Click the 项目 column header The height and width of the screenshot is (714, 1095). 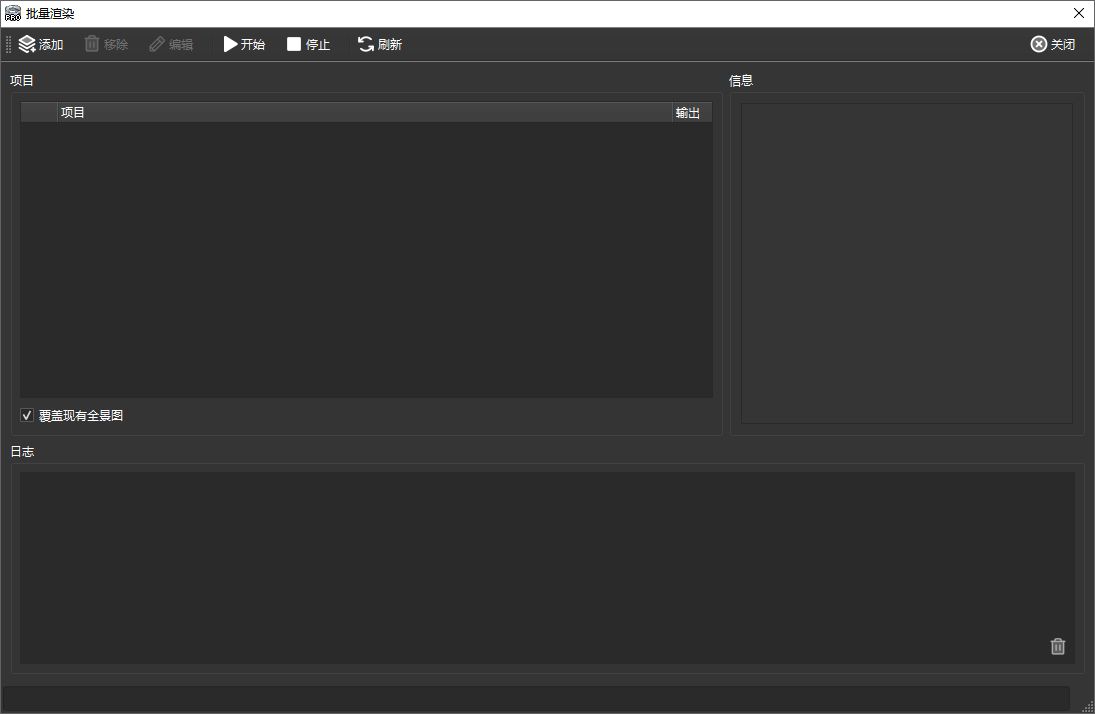[365, 112]
